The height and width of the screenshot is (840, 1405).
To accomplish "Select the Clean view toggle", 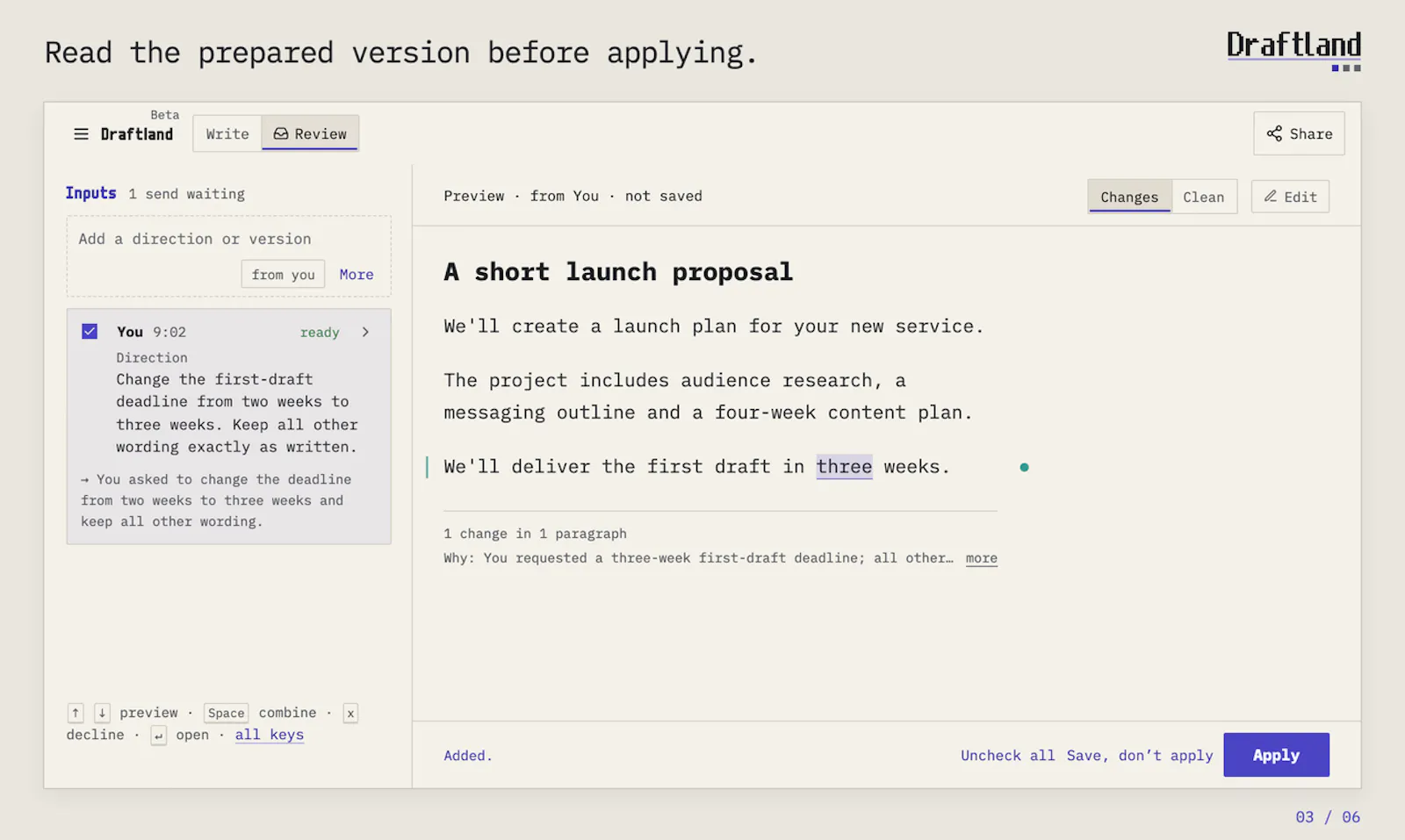I will click(1203, 197).
